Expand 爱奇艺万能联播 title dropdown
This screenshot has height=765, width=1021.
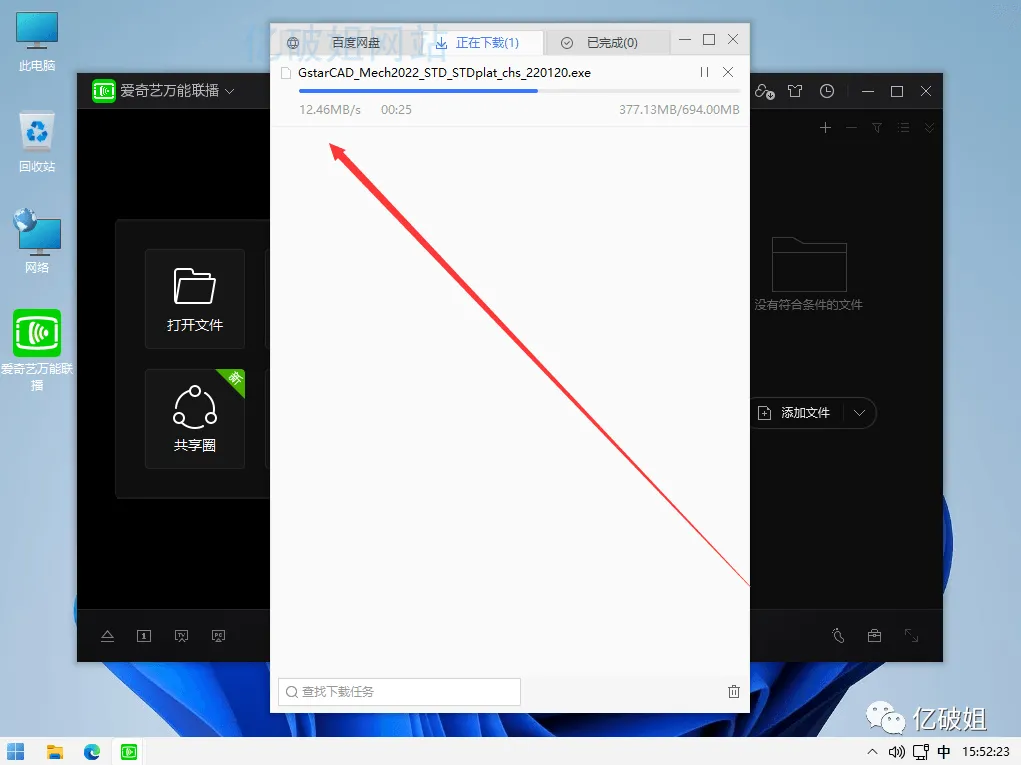229,91
